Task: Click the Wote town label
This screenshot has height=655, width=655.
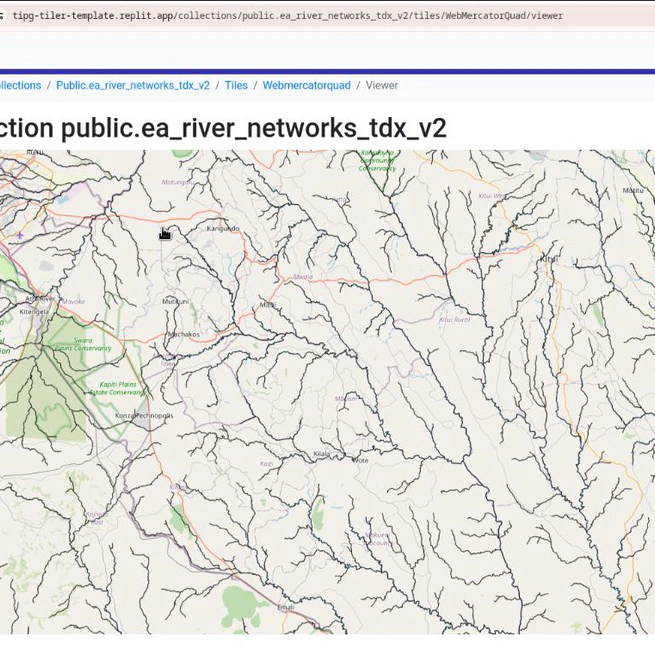Action: click(x=360, y=460)
